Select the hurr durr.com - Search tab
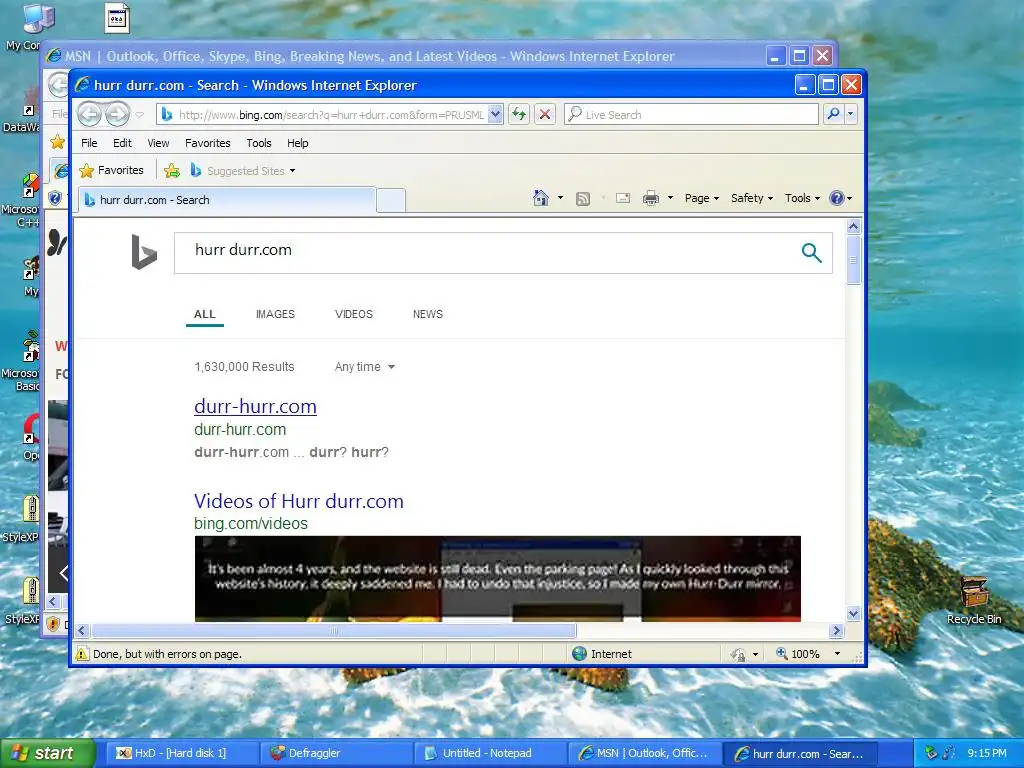Image resolution: width=1024 pixels, height=768 pixels. [227, 200]
